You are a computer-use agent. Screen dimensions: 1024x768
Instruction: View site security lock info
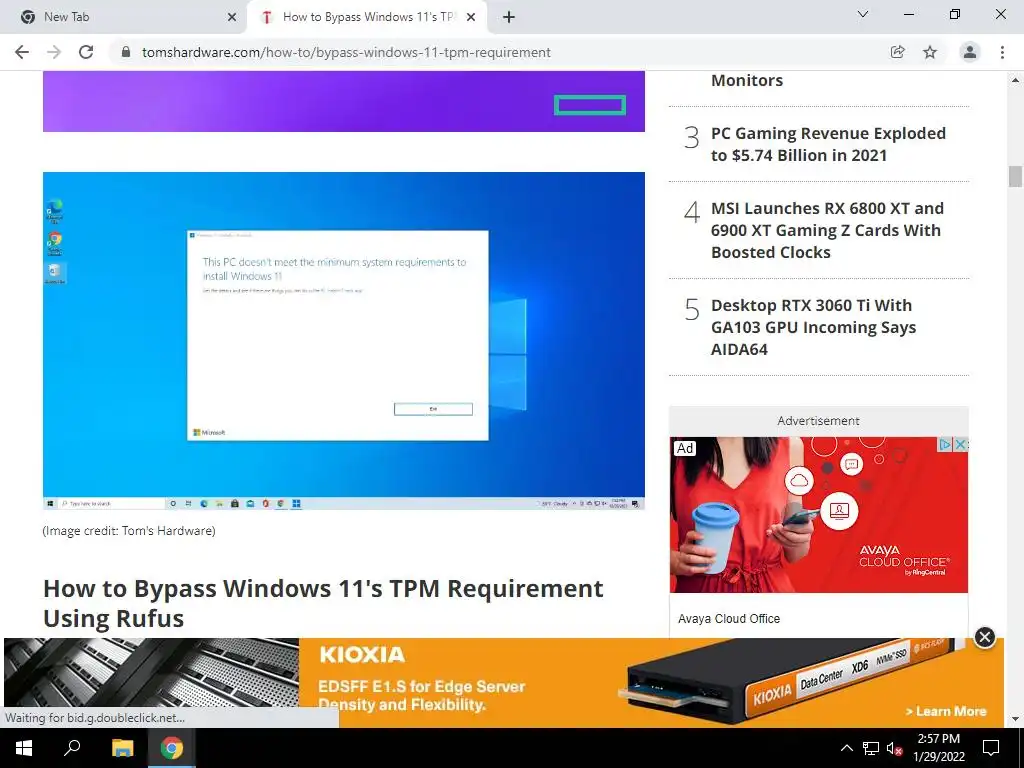(126, 52)
